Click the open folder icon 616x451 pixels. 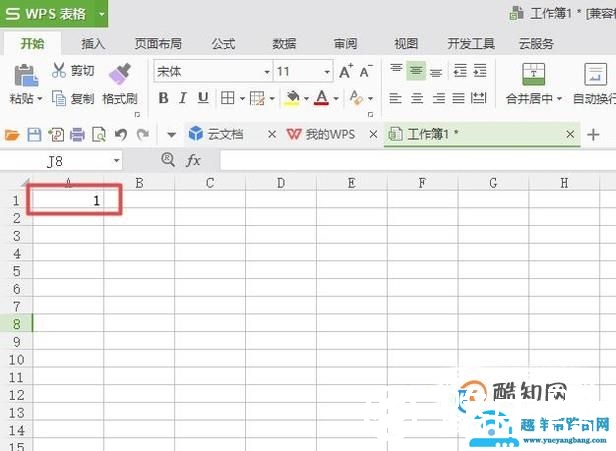point(12,135)
